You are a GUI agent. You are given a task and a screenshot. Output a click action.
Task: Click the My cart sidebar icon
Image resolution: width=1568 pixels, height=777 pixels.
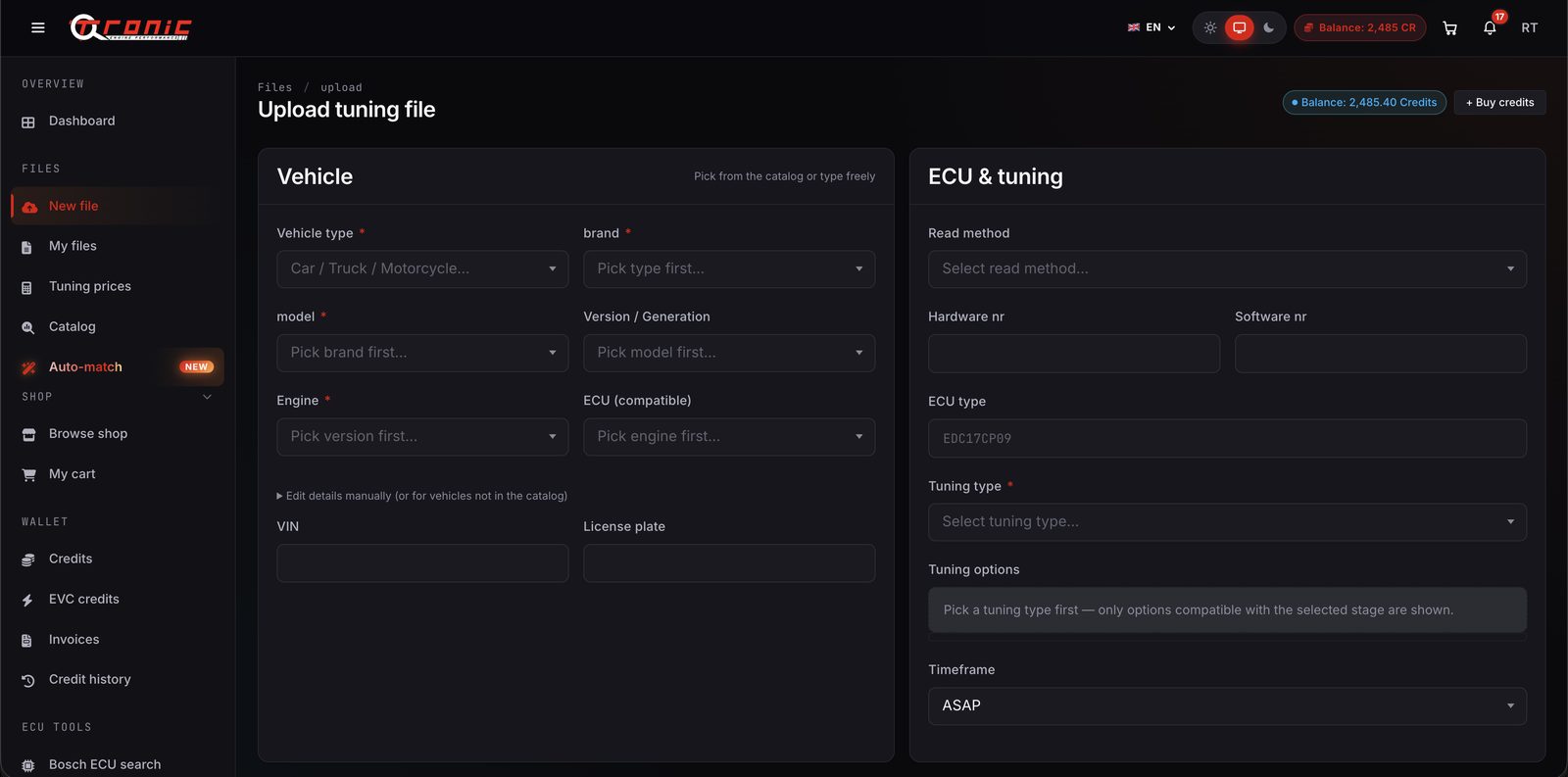(28, 474)
